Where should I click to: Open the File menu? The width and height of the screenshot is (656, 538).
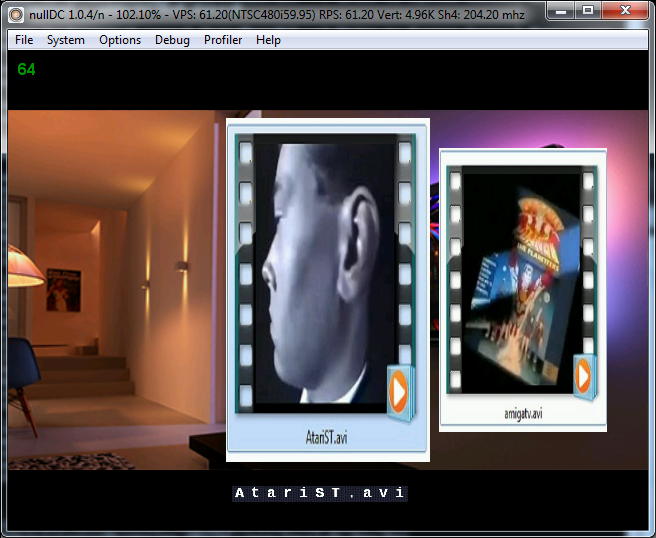coord(24,40)
